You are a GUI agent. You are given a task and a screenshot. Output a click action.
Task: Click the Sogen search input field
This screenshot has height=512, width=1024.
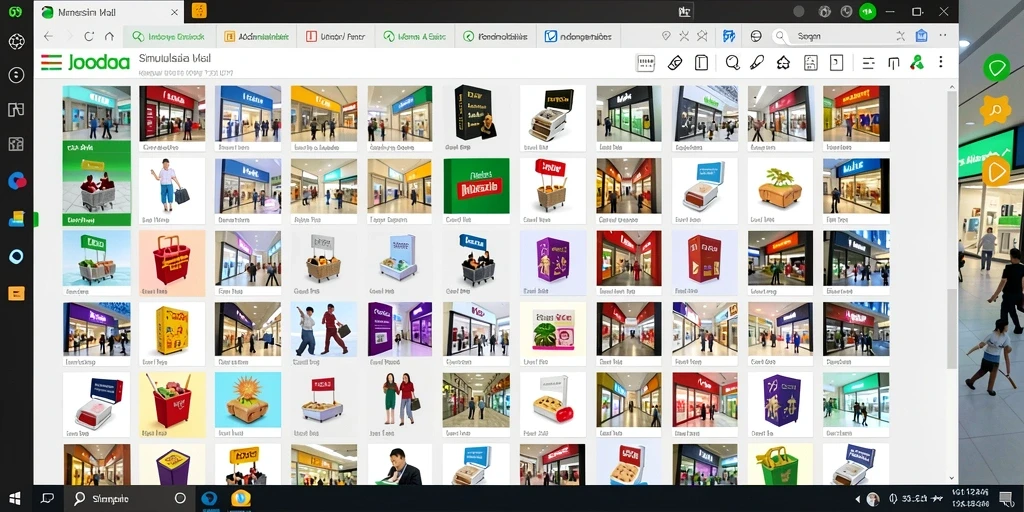tap(839, 37)
